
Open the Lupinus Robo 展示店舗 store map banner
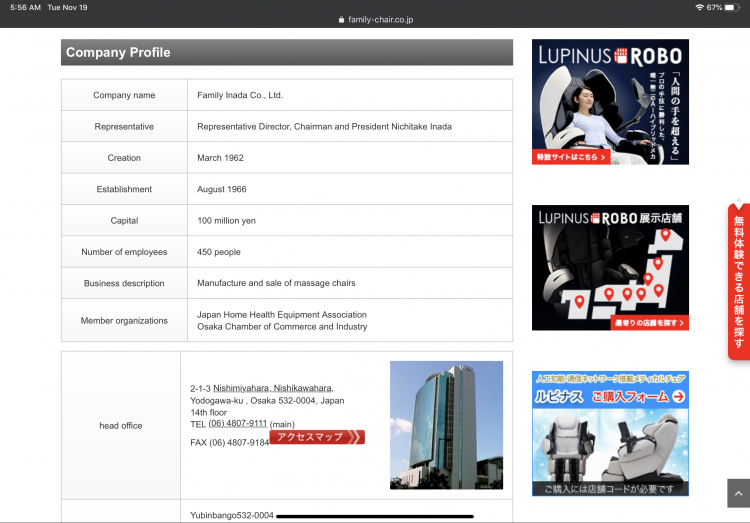click(x=610, y=267)
